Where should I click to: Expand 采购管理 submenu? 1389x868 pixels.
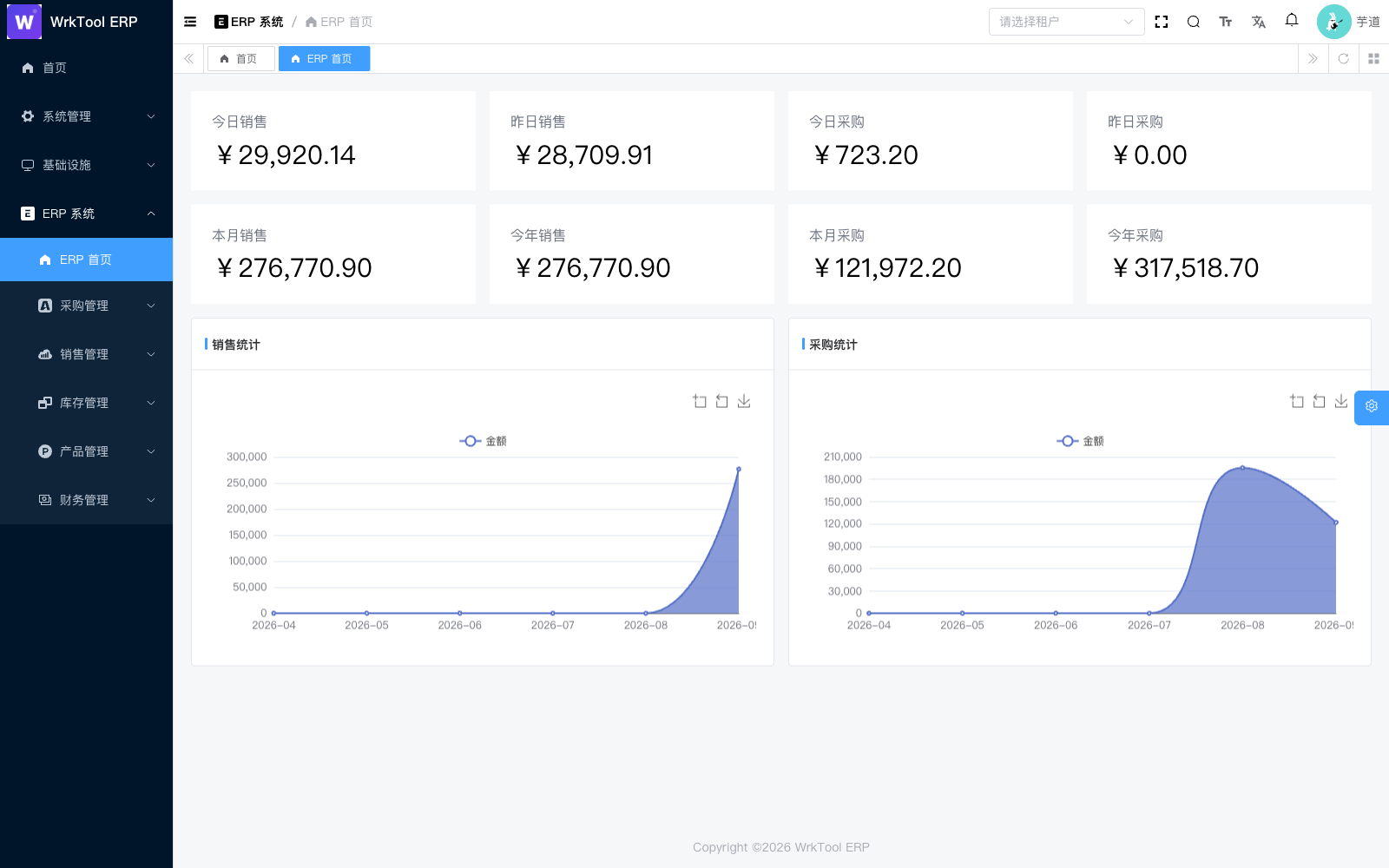tap(87, 306)
